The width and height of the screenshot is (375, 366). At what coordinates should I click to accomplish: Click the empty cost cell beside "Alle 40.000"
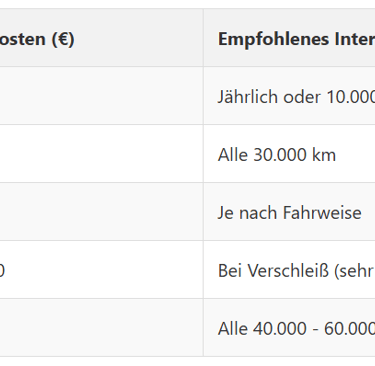[101, 328]
